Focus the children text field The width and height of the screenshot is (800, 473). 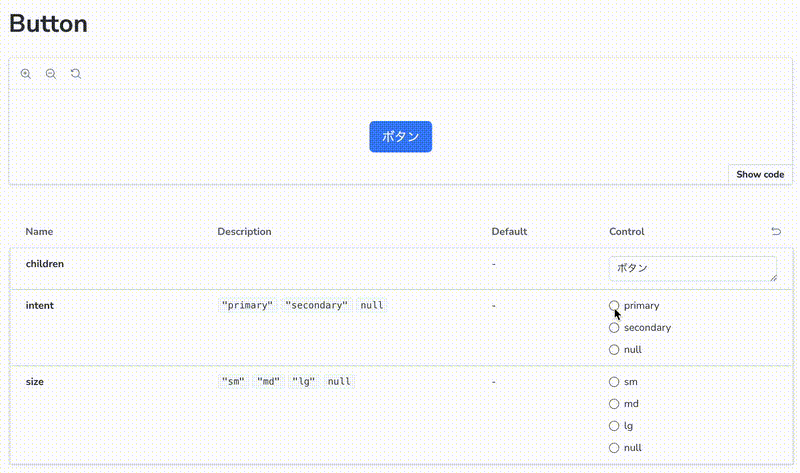[690, 268]
